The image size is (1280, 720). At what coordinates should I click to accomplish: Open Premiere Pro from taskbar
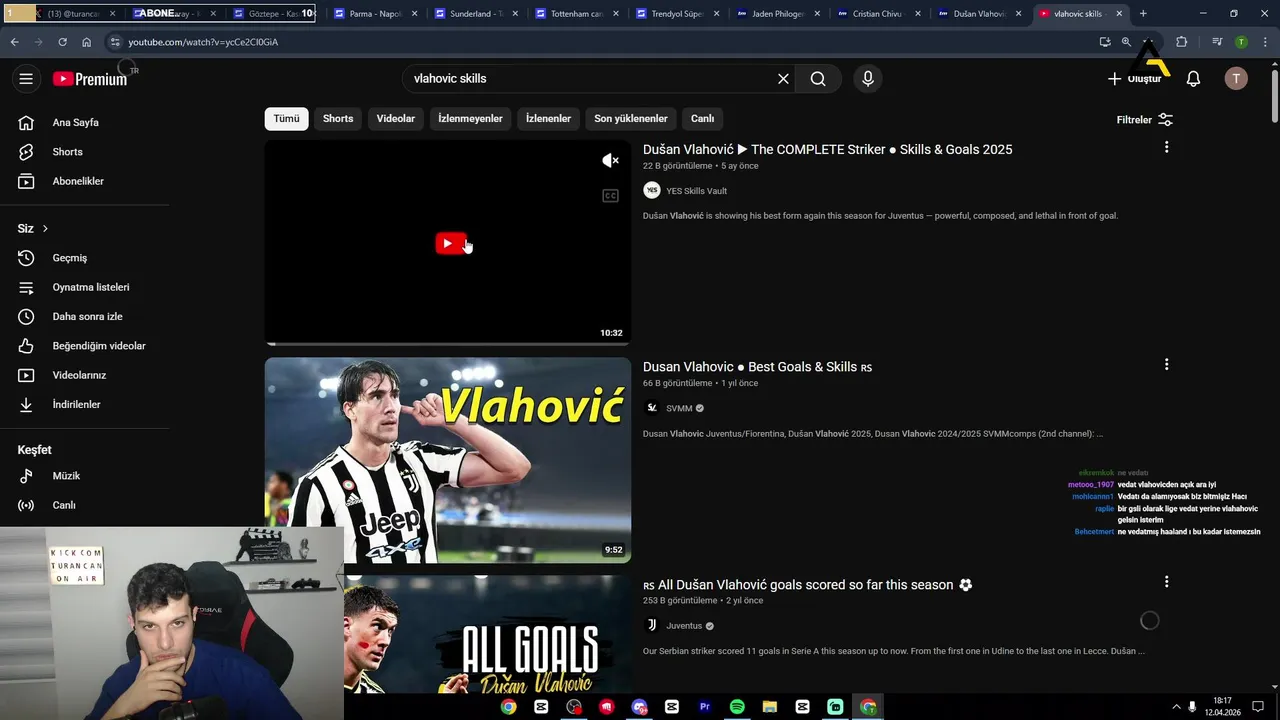coord(704,706)
